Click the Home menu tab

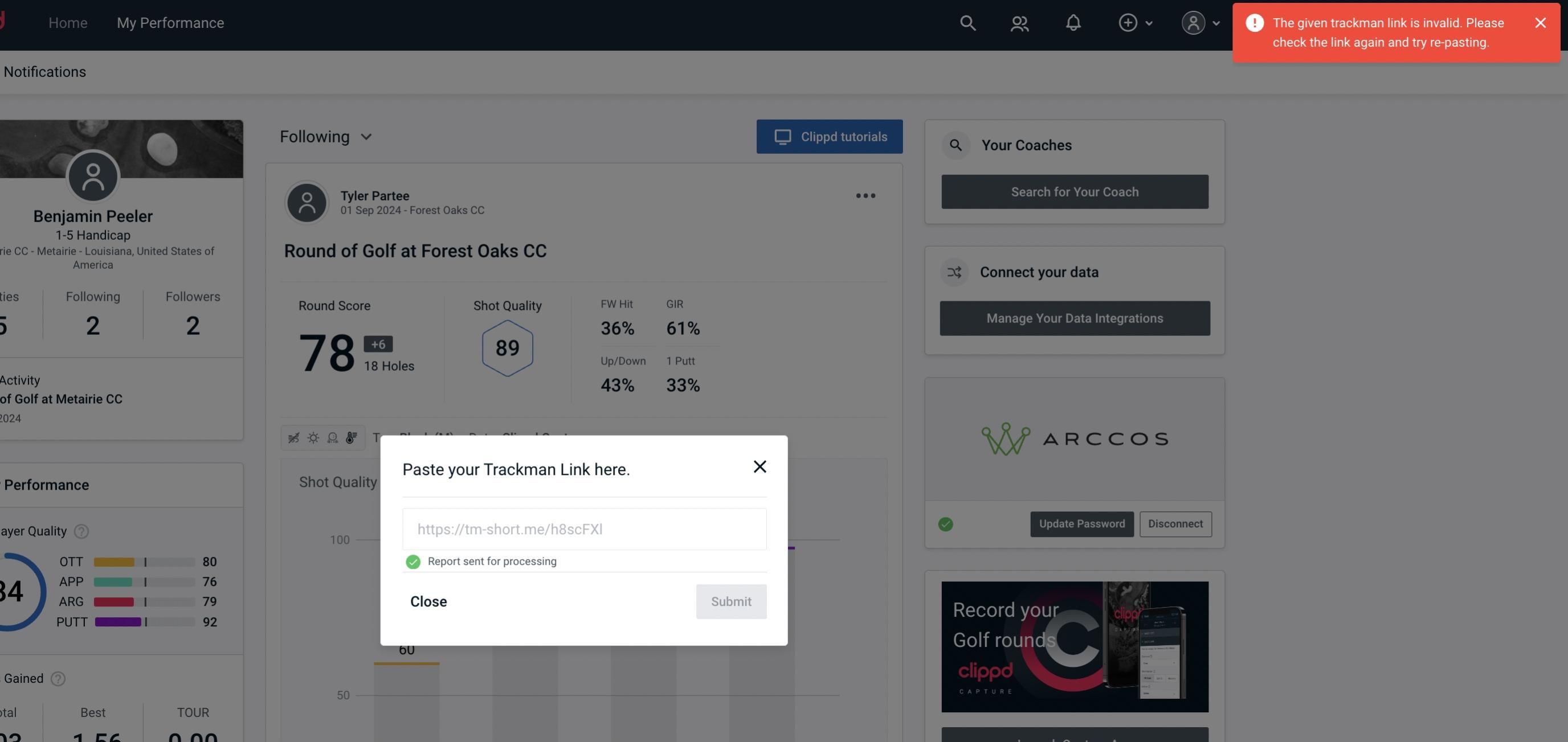(x=68, y=22)
